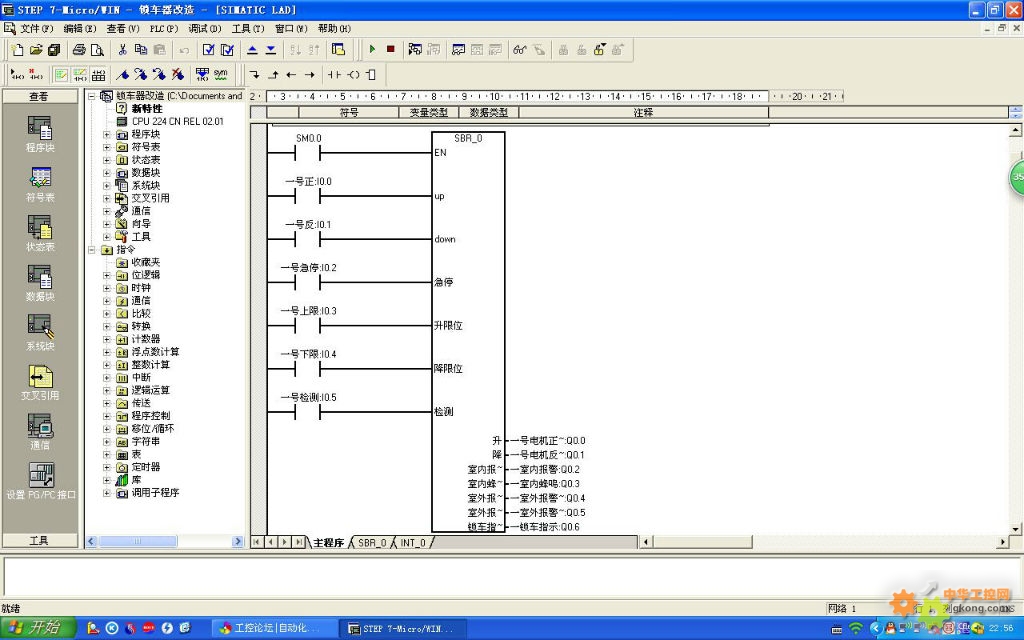Create a new project with the New icon
The height and width of the screenshot is (640, 1024).
18,50
